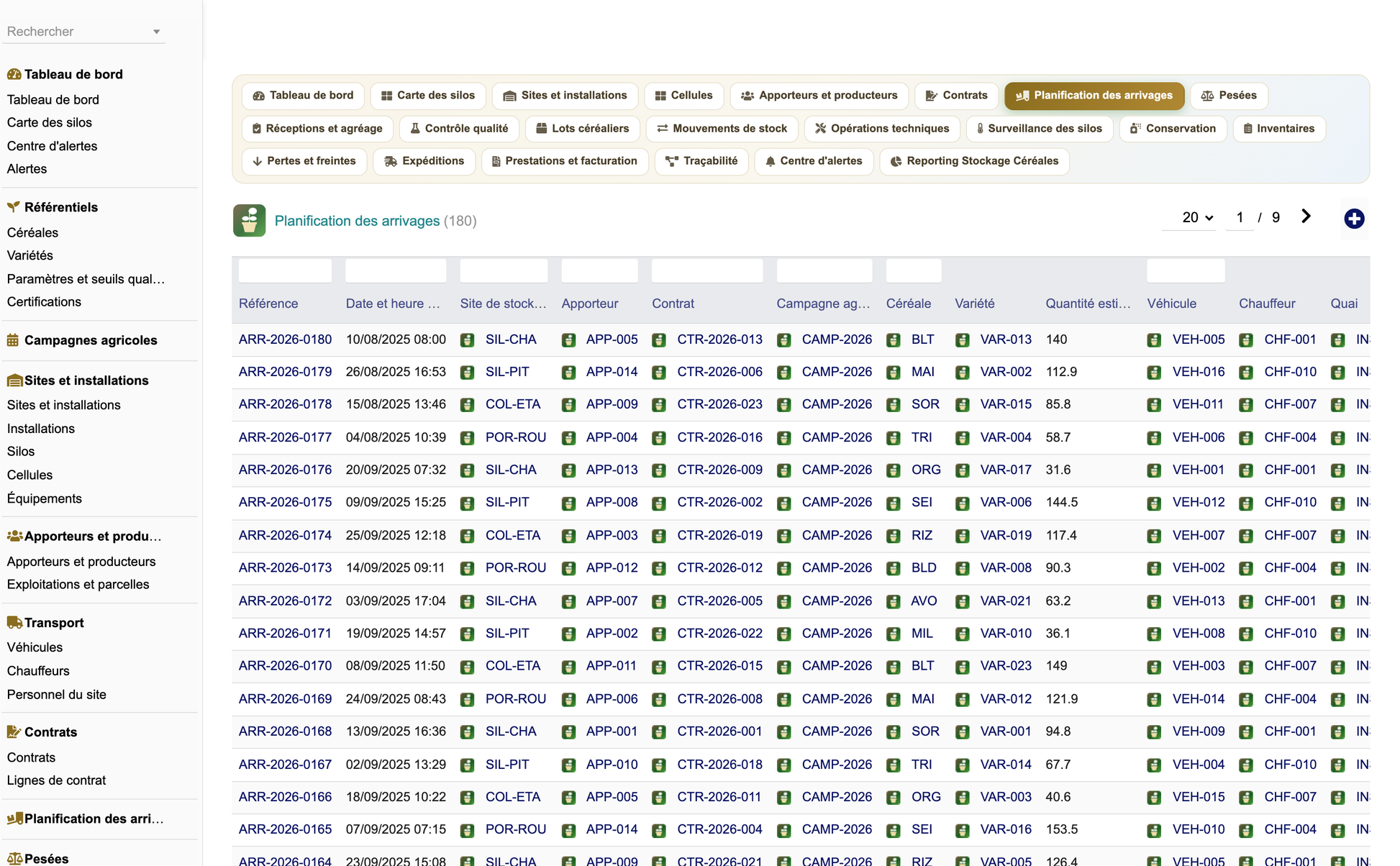Click the Tableau de bord gauge icon in sidebar
This screenshot has height=866, width=1400.
14,74
